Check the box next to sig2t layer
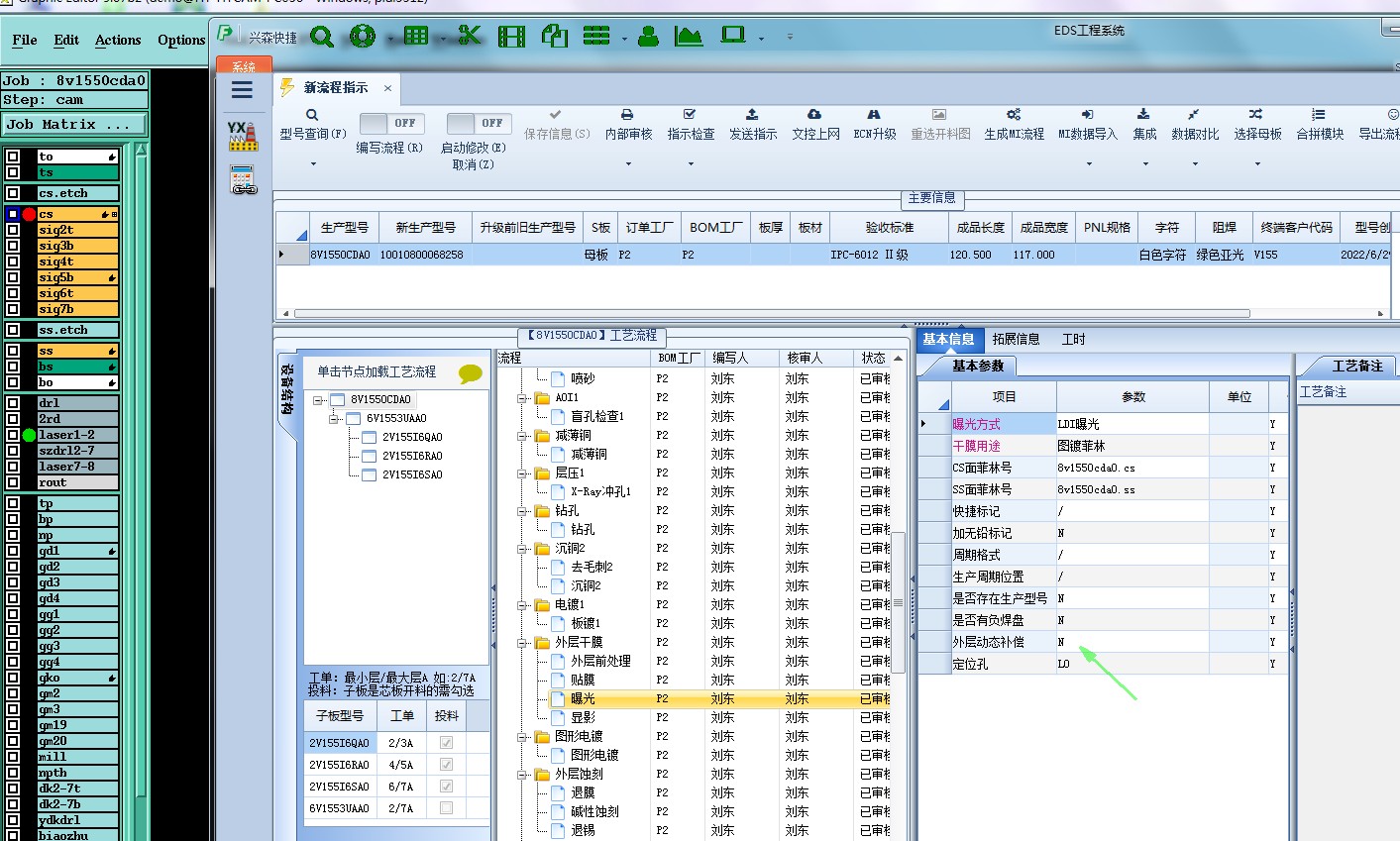 tap(13, 230)
